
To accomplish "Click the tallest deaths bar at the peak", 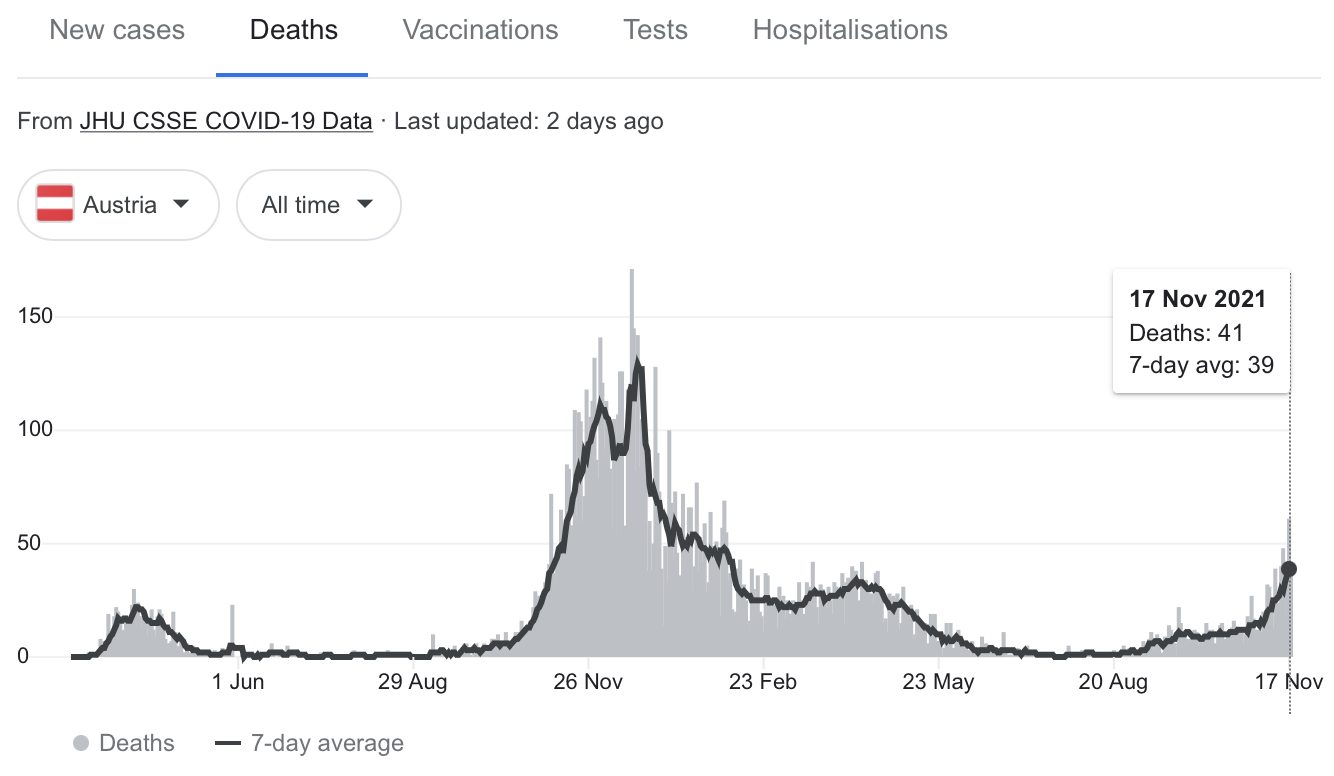I will 632,300.
